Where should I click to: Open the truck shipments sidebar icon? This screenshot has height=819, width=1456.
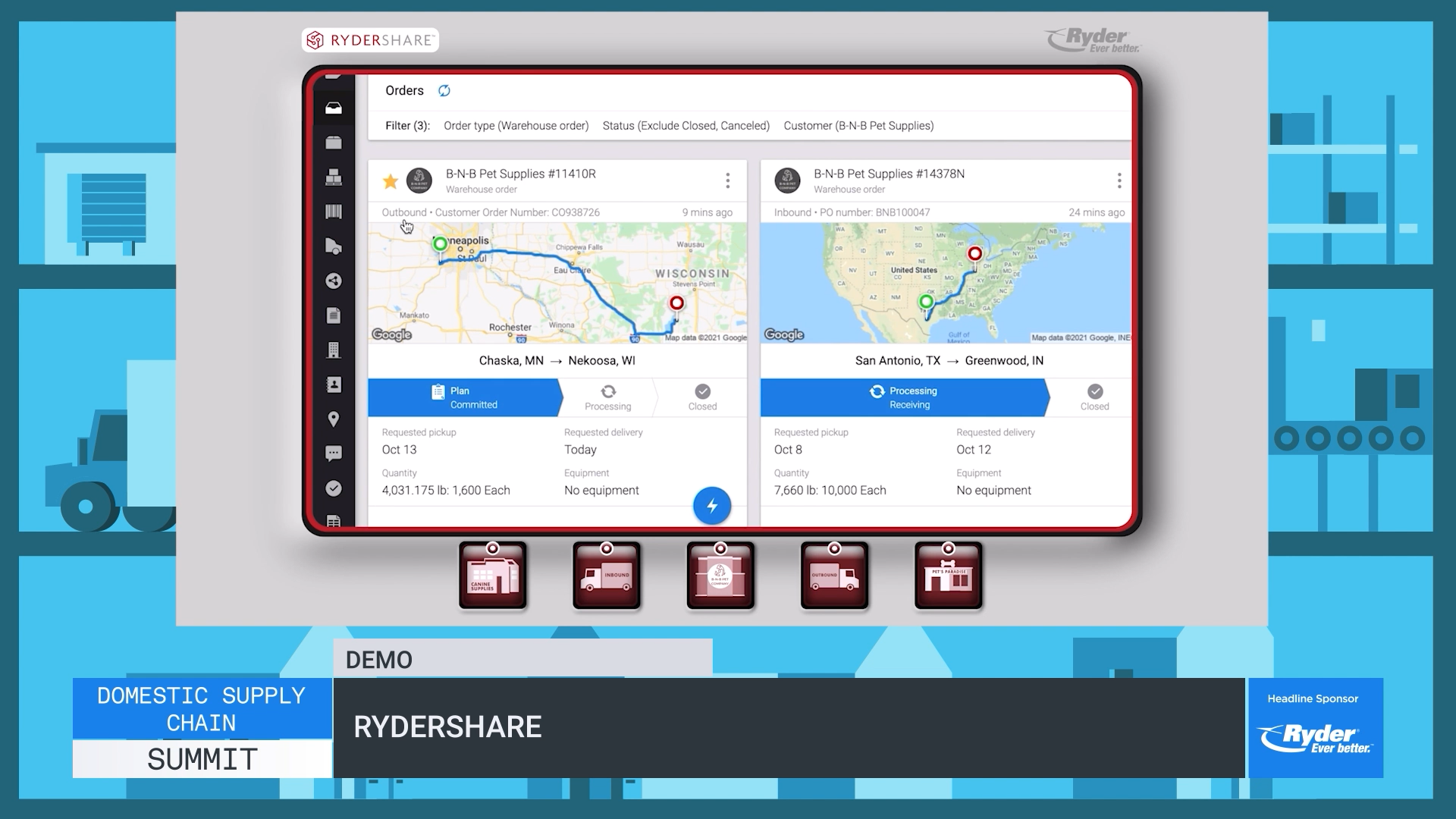coord(334,246)
